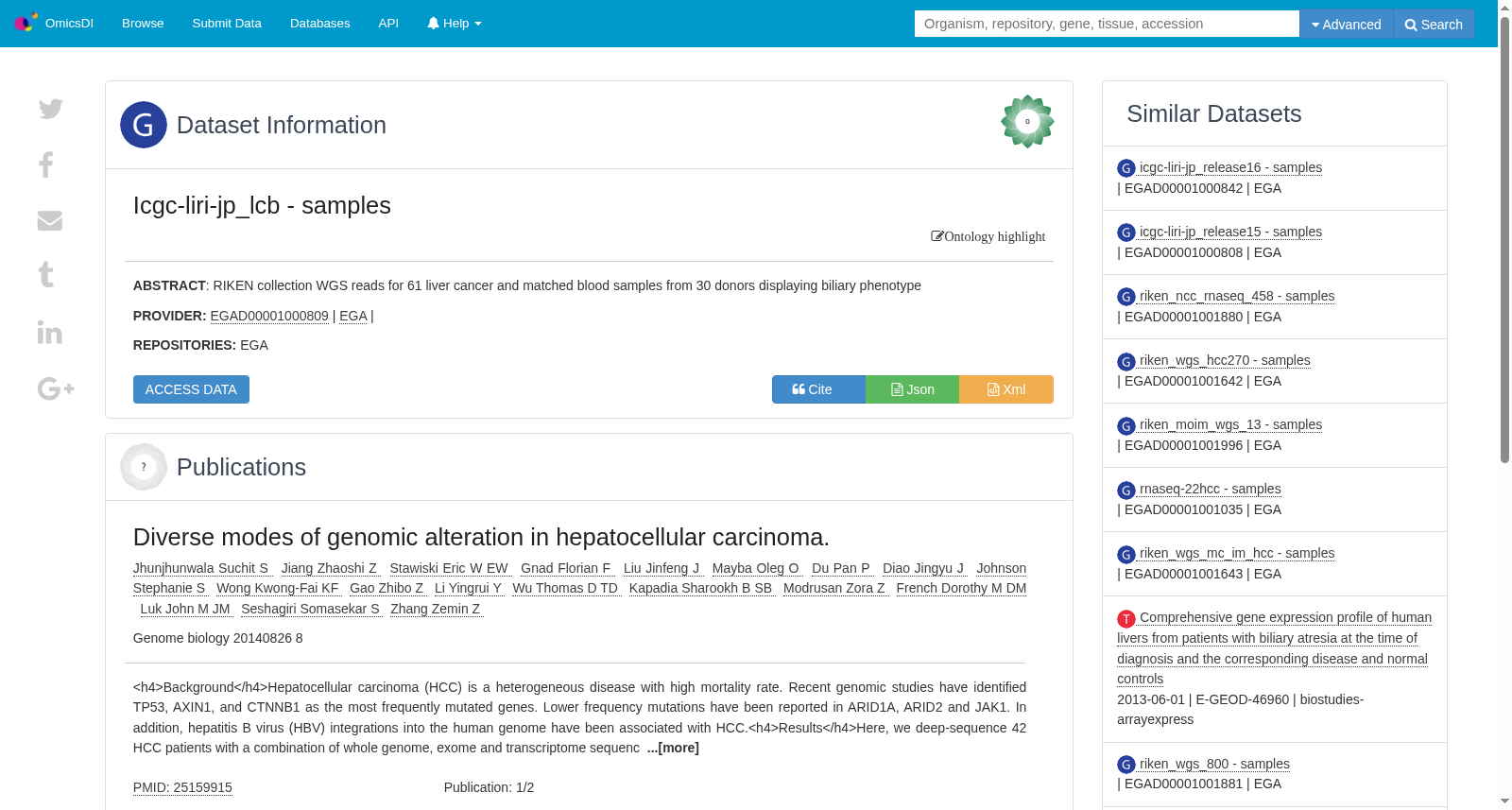1512x810 pixels.
Task: Share dataset via email envelope icon
Action: [x=50, y=220]
